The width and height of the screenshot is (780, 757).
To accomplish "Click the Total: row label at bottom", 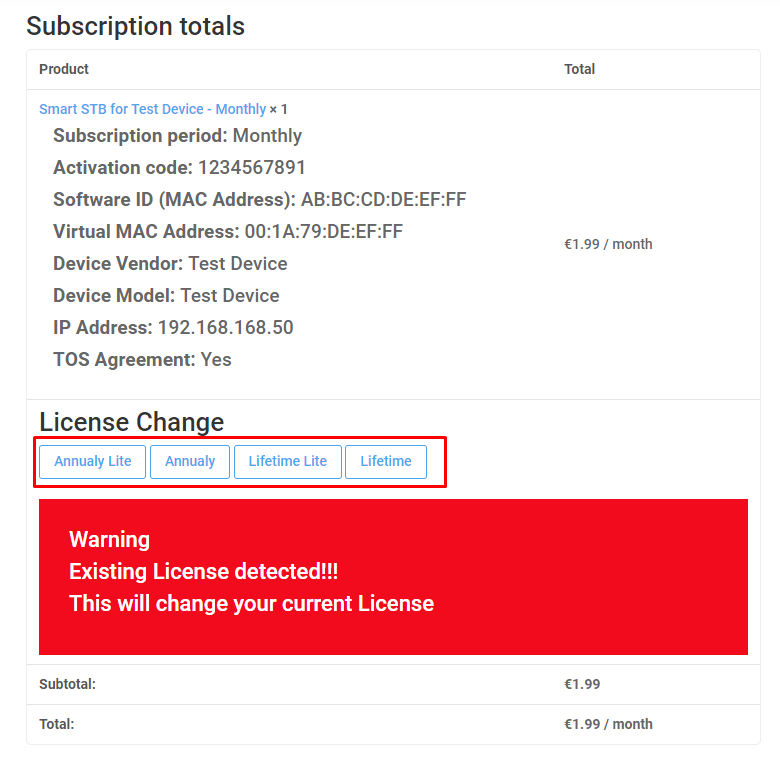I will click(x=57, y=724).
